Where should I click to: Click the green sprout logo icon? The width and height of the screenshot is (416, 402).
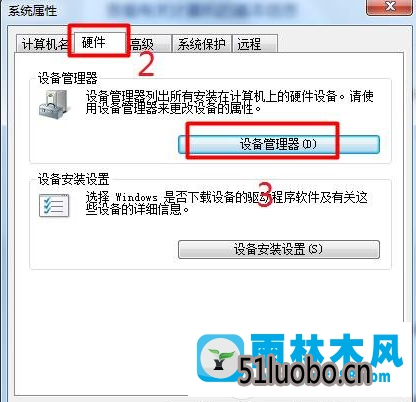[x=220, y=359]
